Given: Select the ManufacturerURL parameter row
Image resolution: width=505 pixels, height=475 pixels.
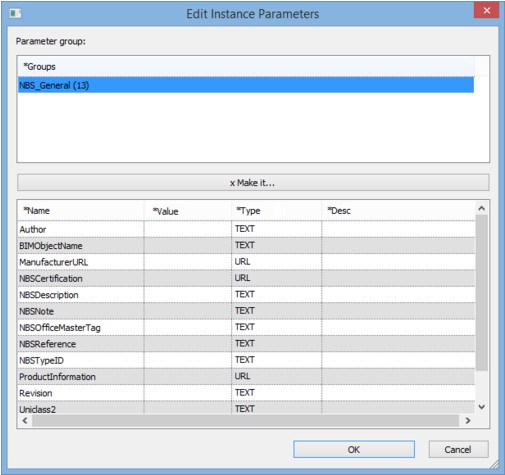Looking at the screenshot, I should [x=246, y=262].
